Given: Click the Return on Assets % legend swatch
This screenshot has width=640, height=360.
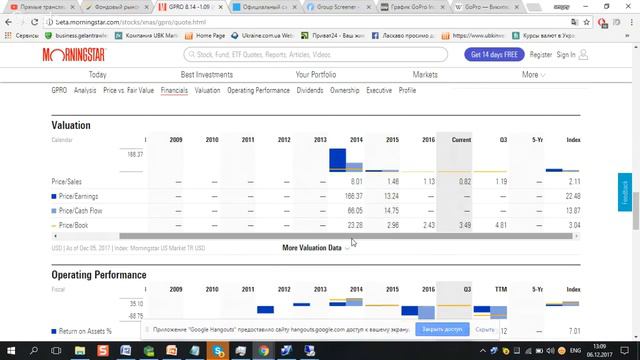Looking at the screenshot, I should (x=53, y=331).
